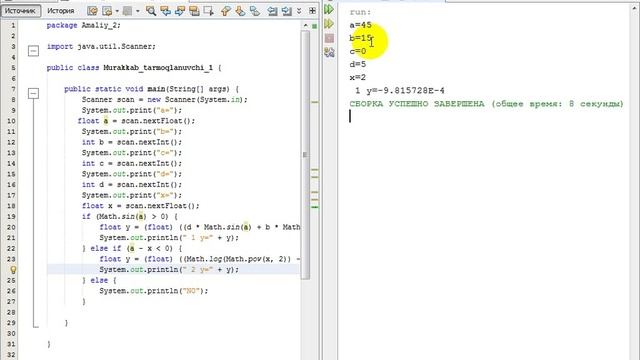
Task: Click the disabled Stop run button
Action: (329, 38)
